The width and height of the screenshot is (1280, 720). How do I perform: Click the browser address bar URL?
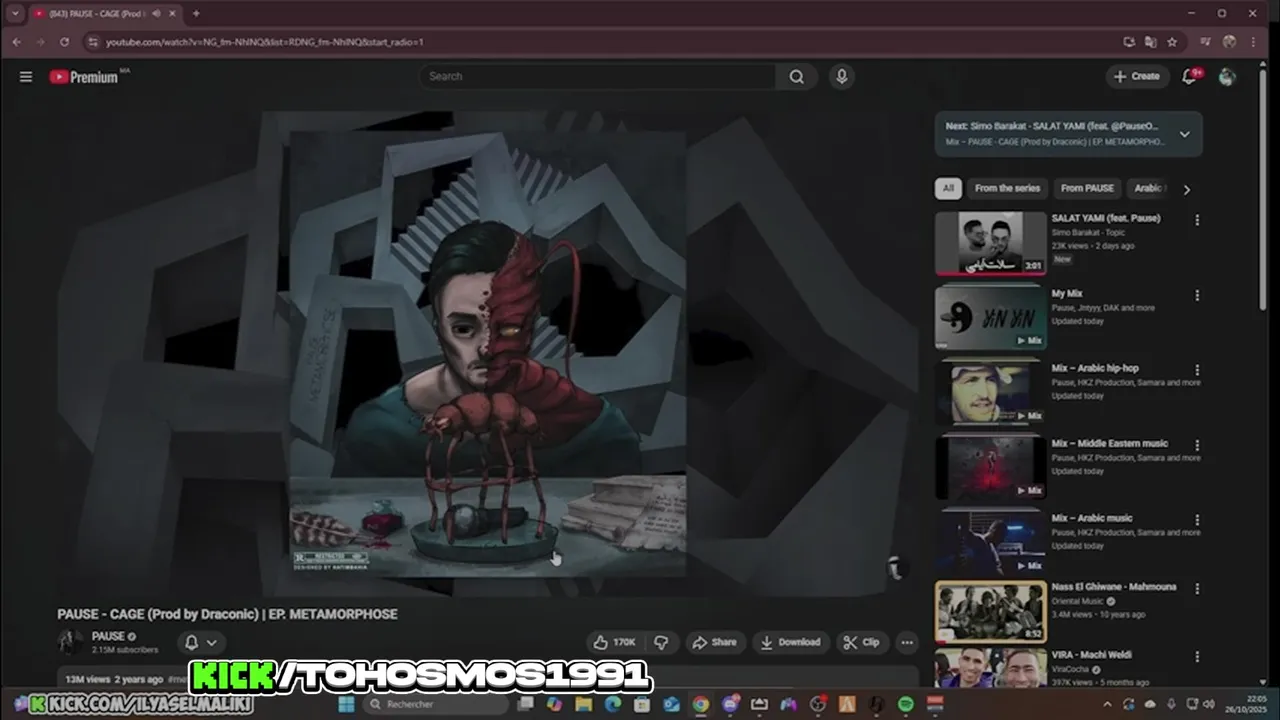[265, 42]
